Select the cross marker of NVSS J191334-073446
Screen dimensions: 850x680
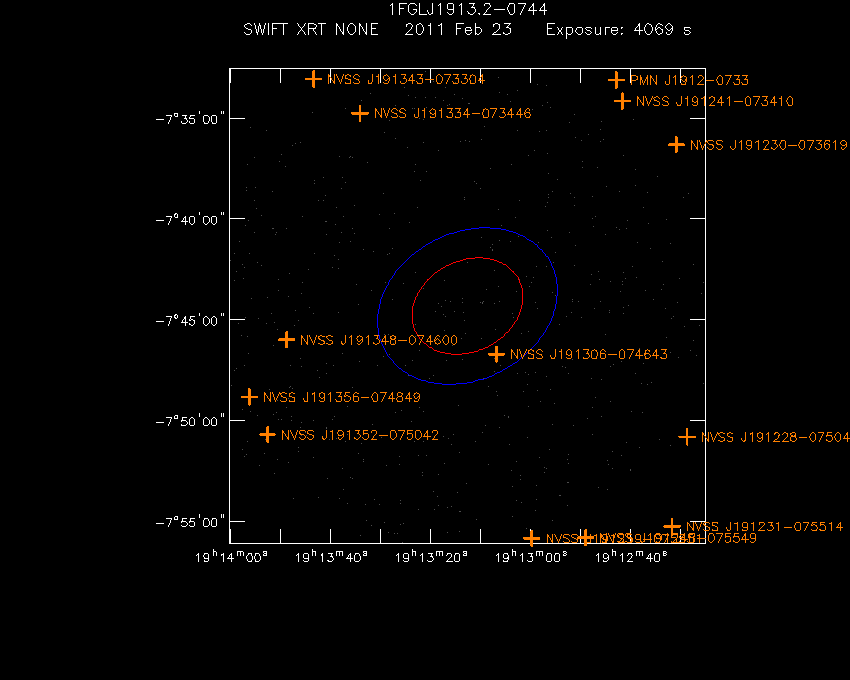click(359, 113)
